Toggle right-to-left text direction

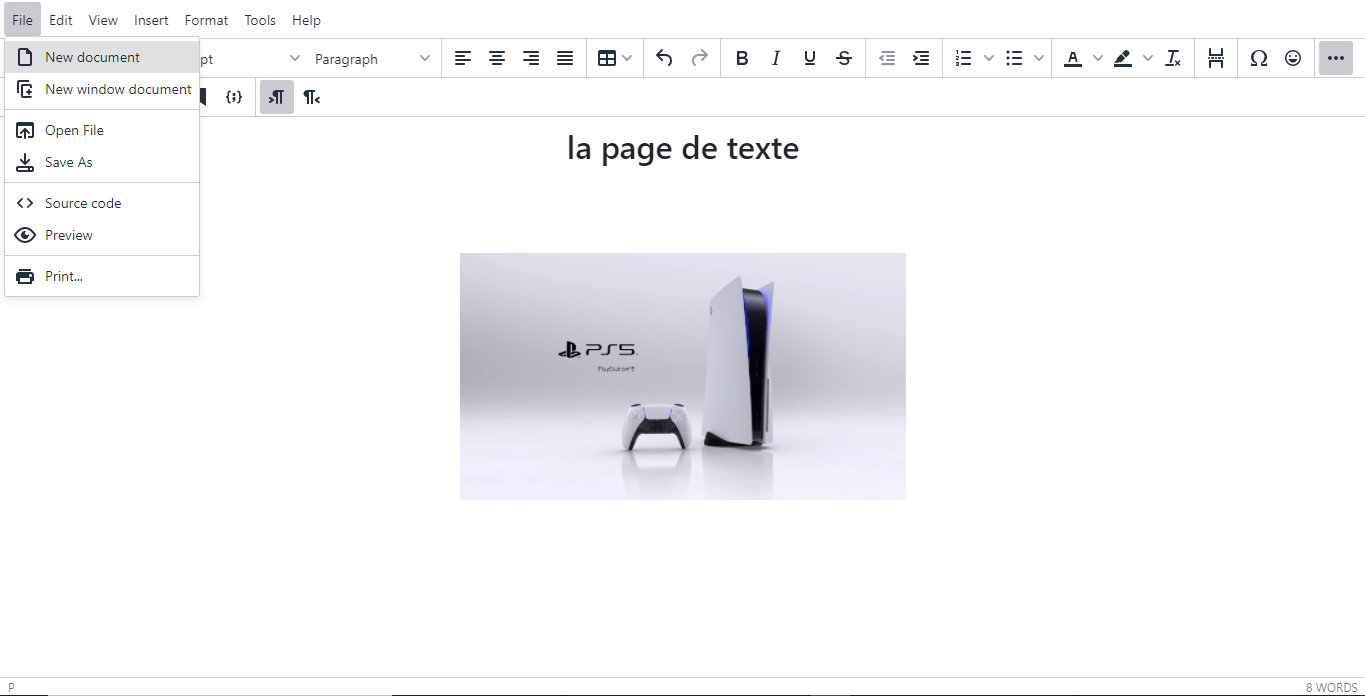[x=311, y=97]
